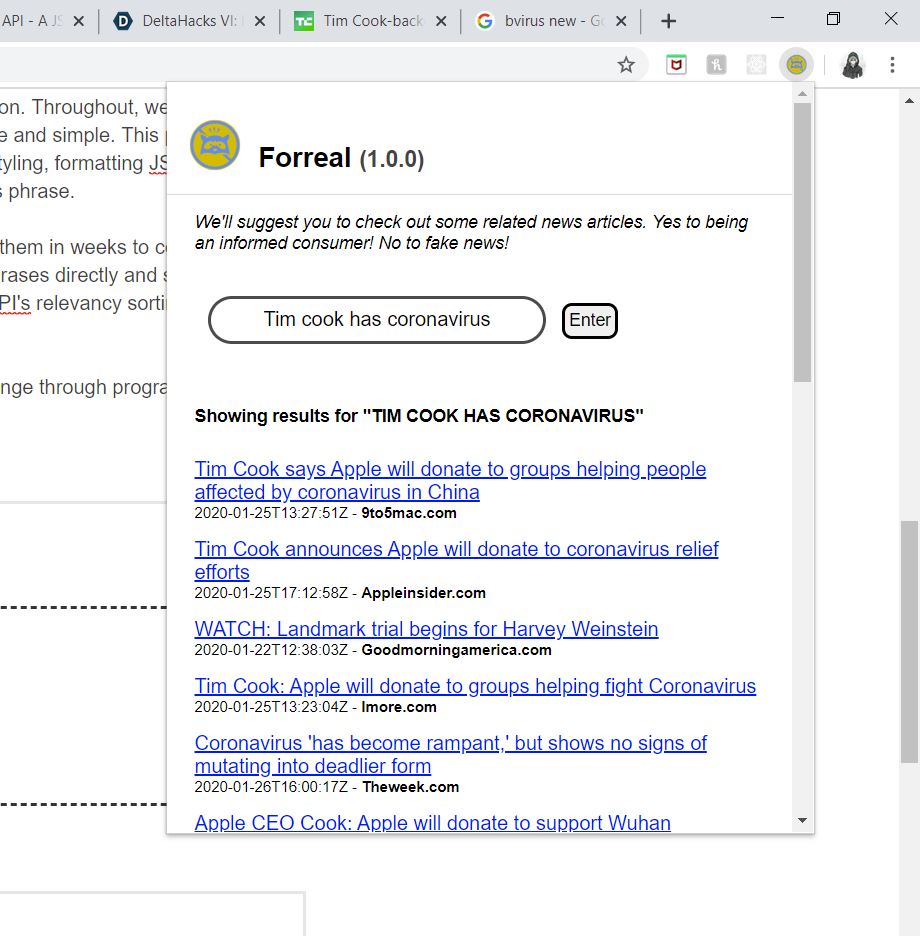Close the Tim Cook-back tab
The width and height of the screenshot is (920, 936).
[441, 21]
